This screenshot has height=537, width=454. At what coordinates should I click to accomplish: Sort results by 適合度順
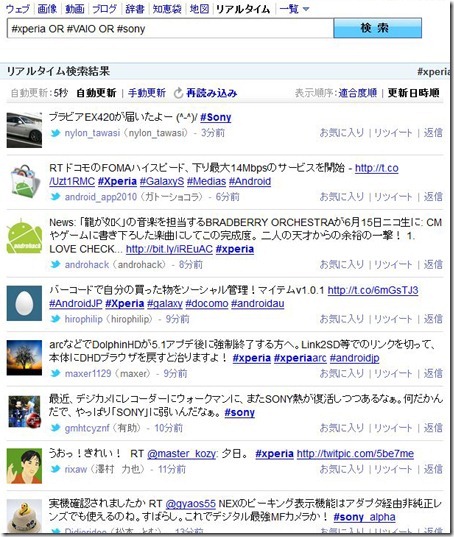click(357, 93)
